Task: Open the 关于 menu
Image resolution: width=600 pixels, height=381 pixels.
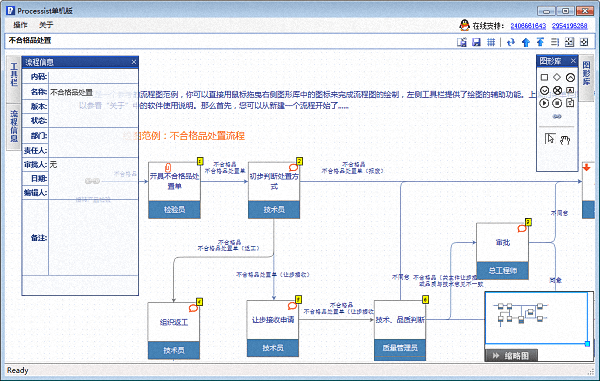Action: 46,25
